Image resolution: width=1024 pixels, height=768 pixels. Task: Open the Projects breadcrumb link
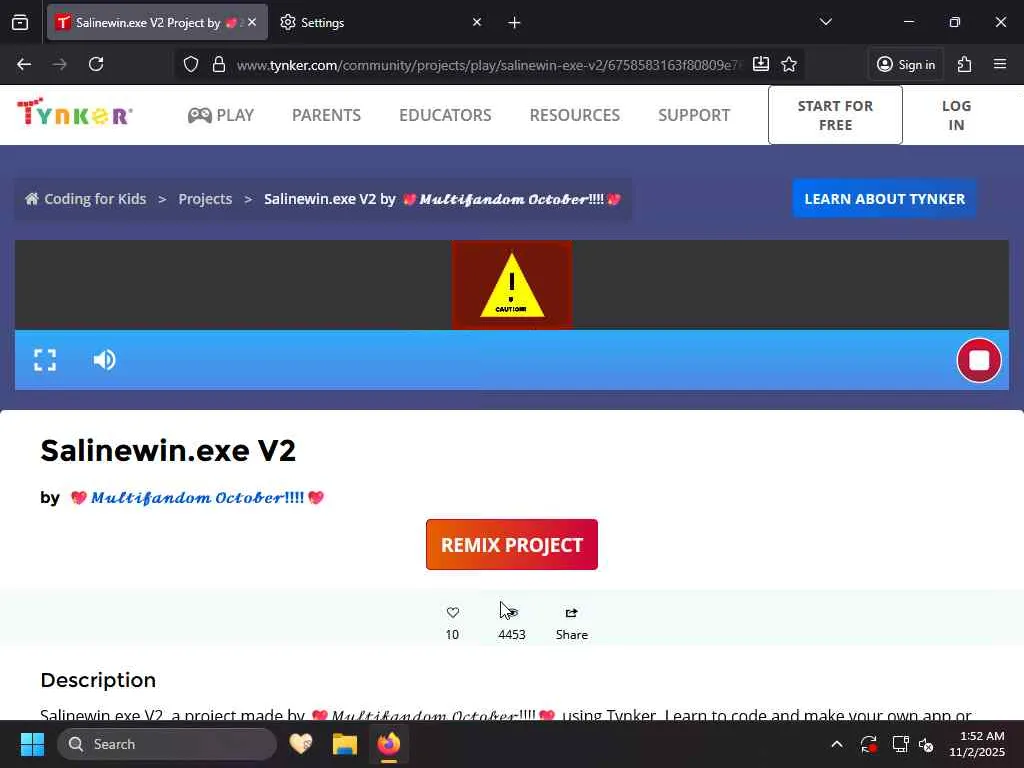tap(205, 199)
